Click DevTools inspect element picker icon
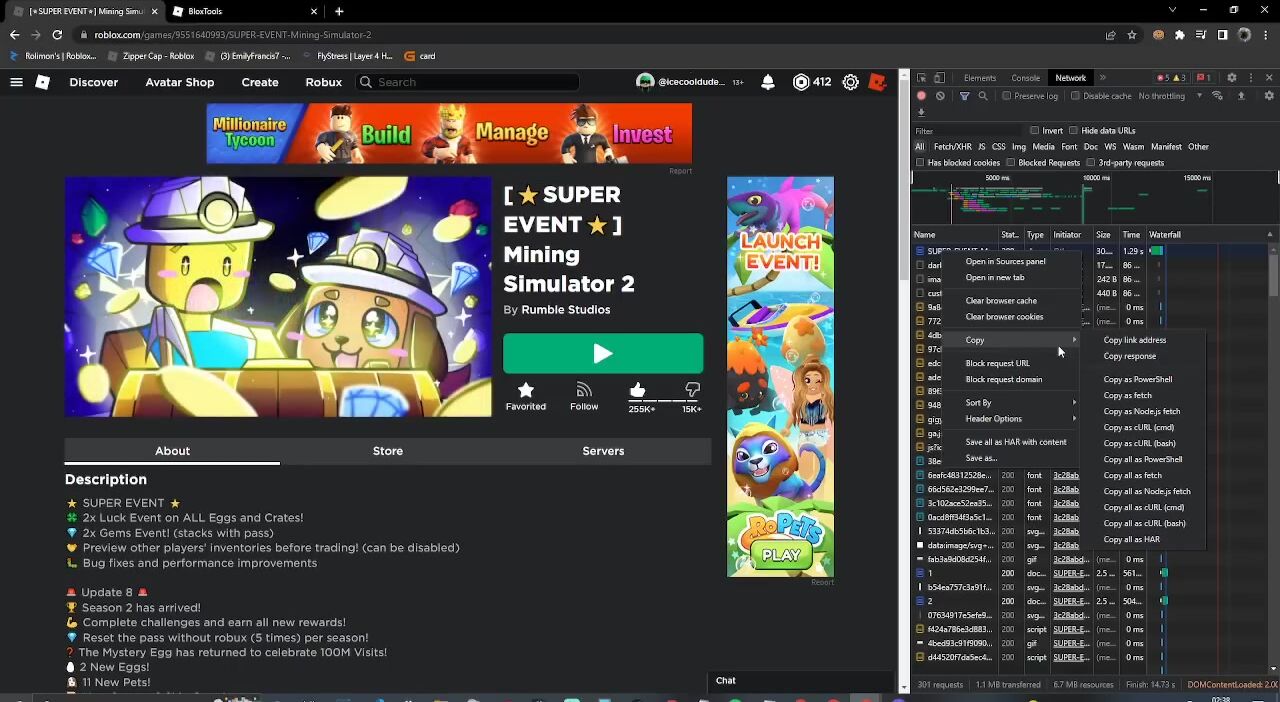The image size is (1280, 702). (922, 77)
